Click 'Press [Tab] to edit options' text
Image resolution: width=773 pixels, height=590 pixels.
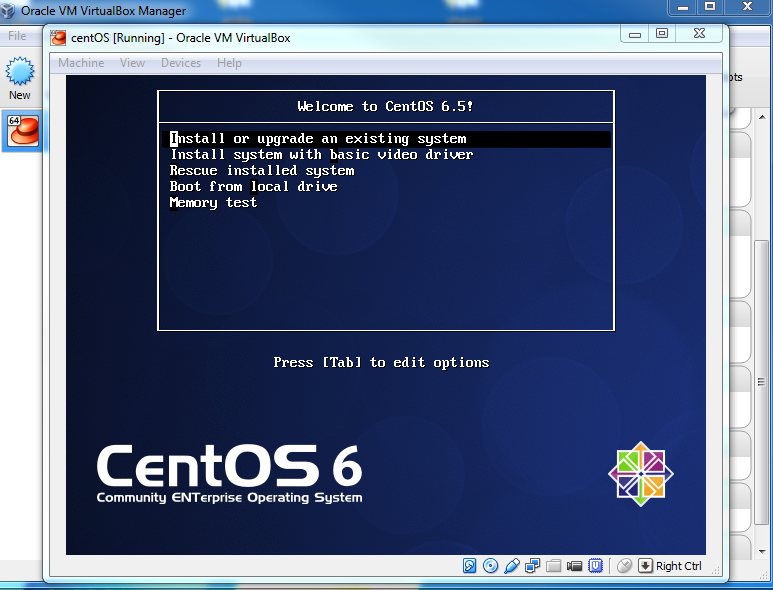(381, 362)
